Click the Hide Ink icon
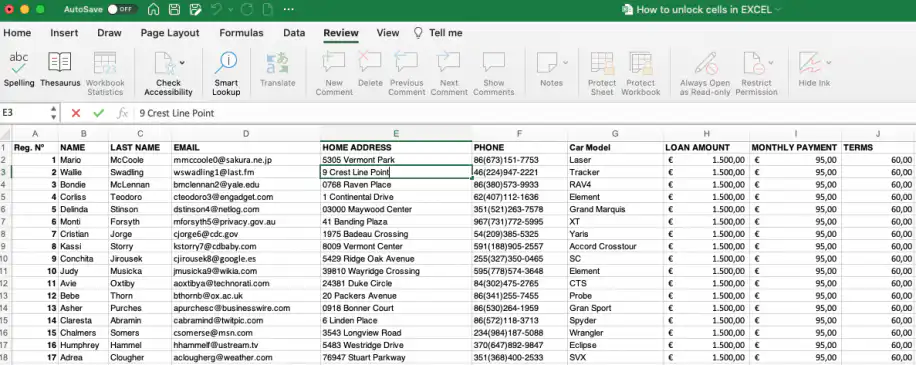 pos(810,63)
